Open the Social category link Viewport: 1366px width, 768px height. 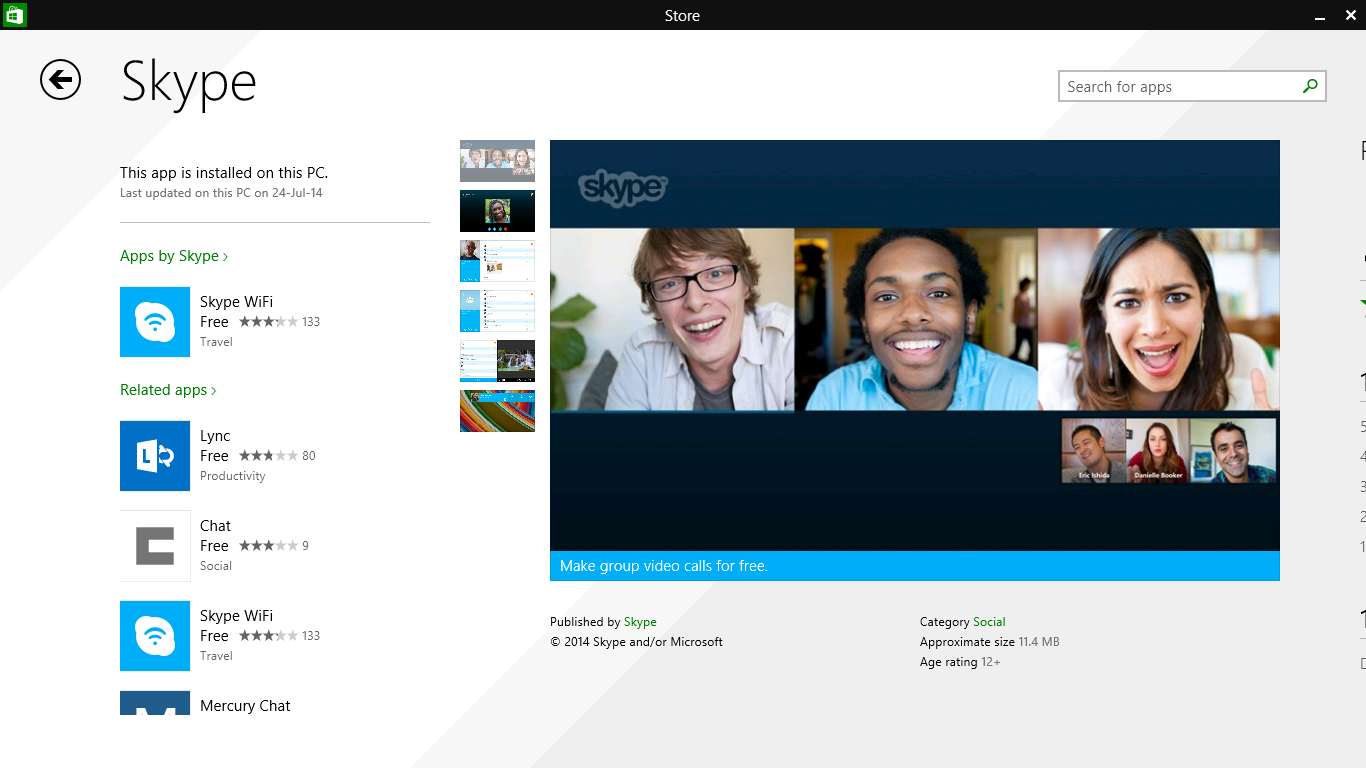click(x=989, y=622)
